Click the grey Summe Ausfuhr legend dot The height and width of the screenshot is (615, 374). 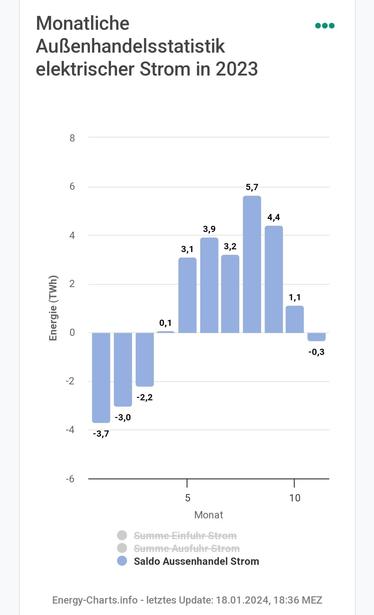pos(122,548)
